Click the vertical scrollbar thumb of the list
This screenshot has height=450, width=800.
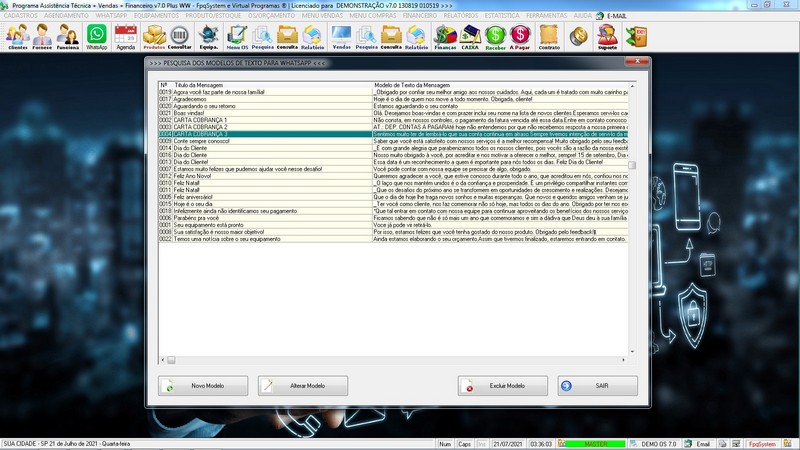pos(632,165)
